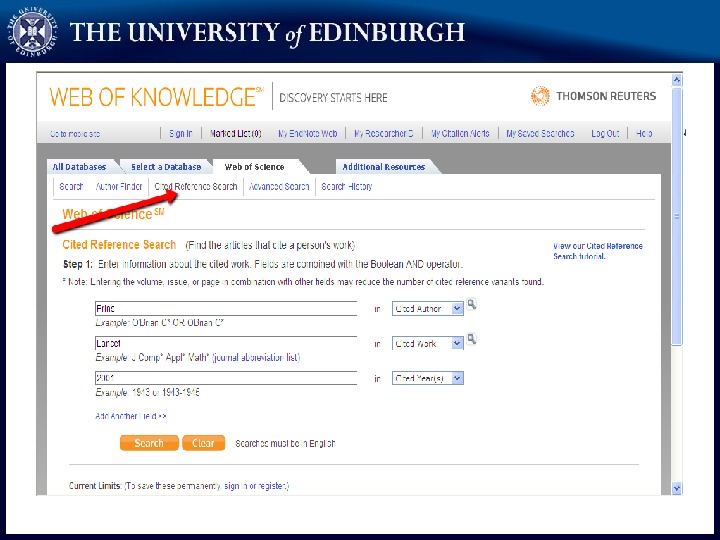Click the Cited Author lookup magnifier icon
Image resolution: width=720 pixels, height=540 pixels.
coord(472,304)
